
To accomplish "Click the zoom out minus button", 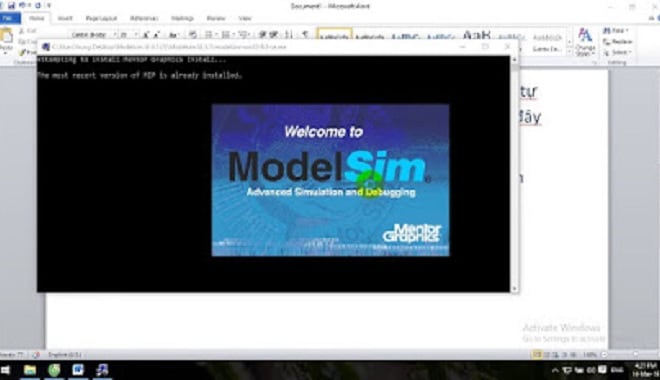I will pyautogui.click(x=604, y=355).
